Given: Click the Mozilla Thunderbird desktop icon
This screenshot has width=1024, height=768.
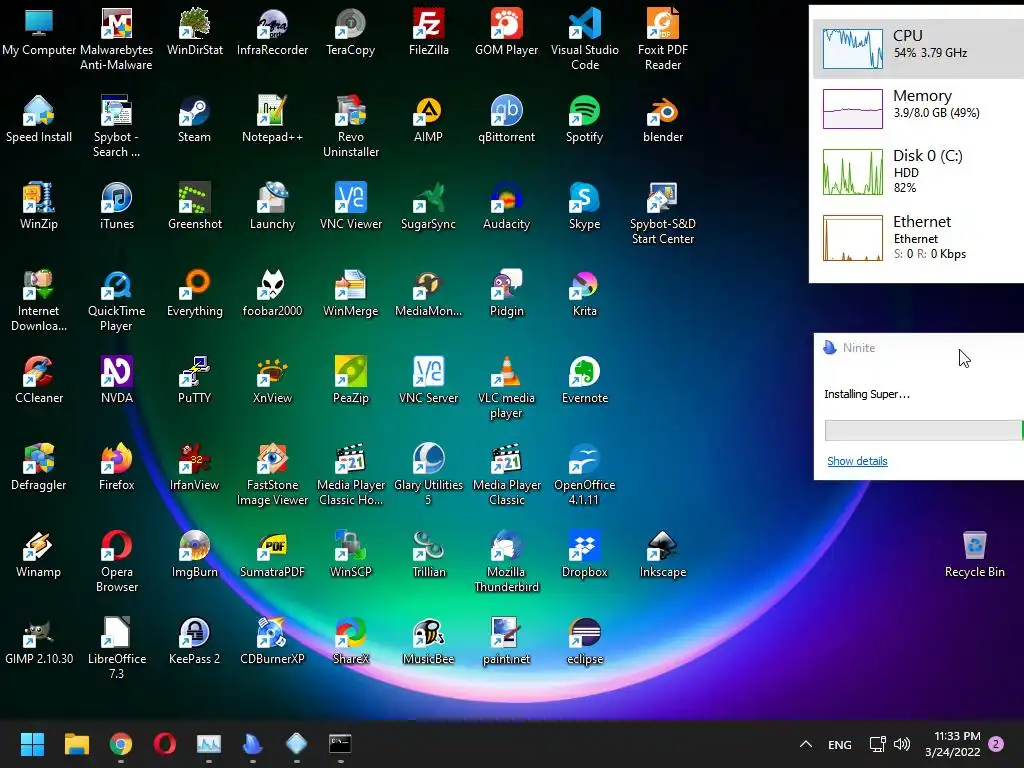Looking at the screenshot, I should (507, 560).
